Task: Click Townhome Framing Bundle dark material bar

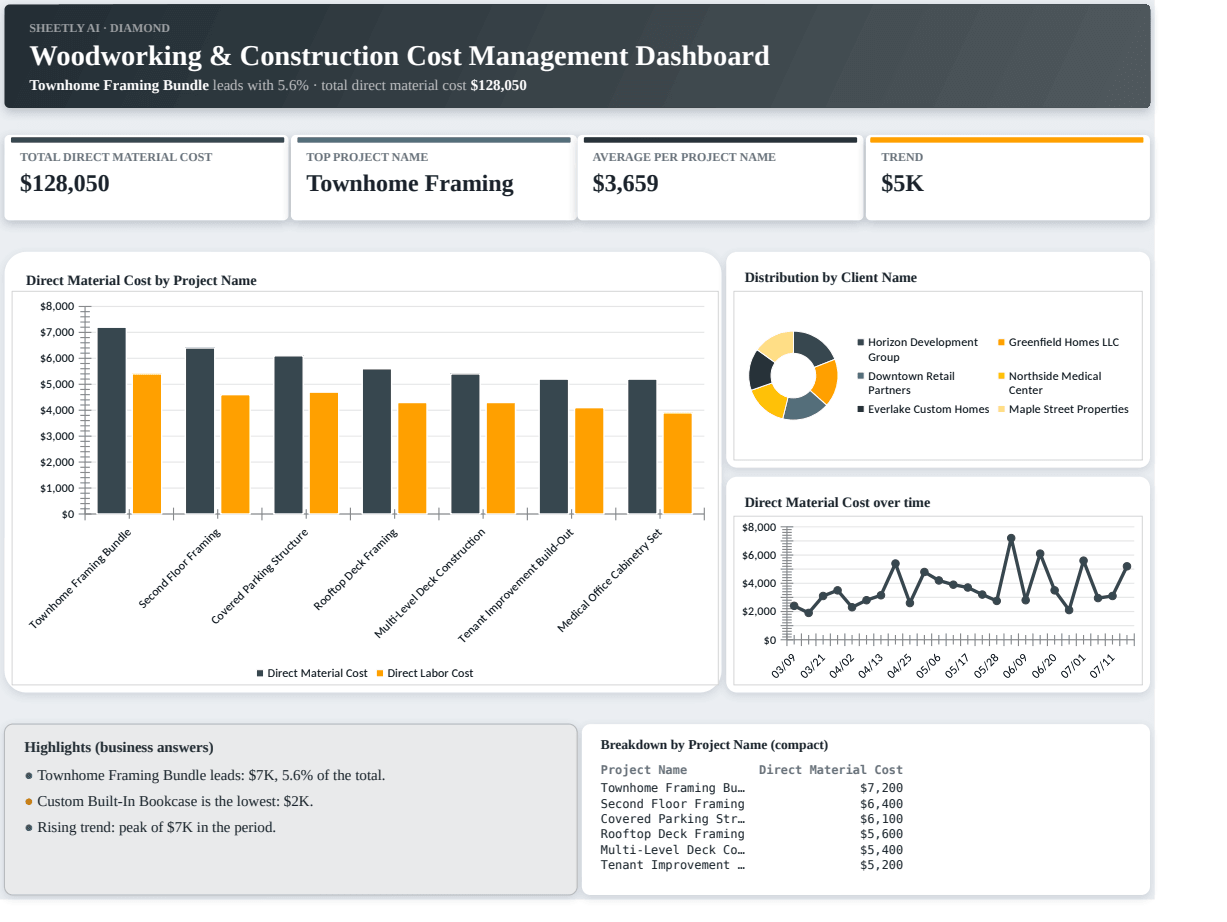Action: coord(111,421)
